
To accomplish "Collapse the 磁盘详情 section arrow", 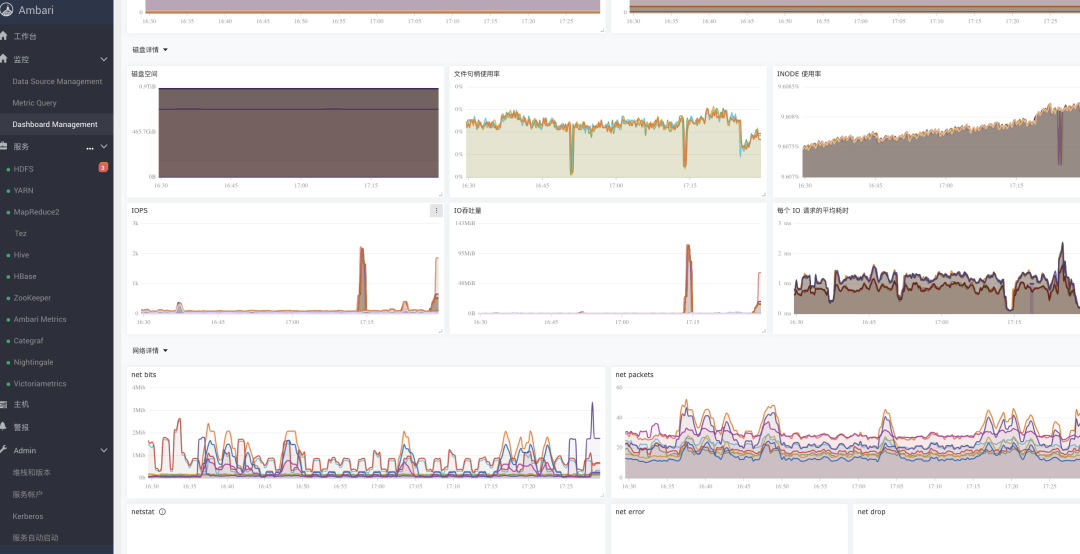I will pyautogui.click(x=165, y=50).
